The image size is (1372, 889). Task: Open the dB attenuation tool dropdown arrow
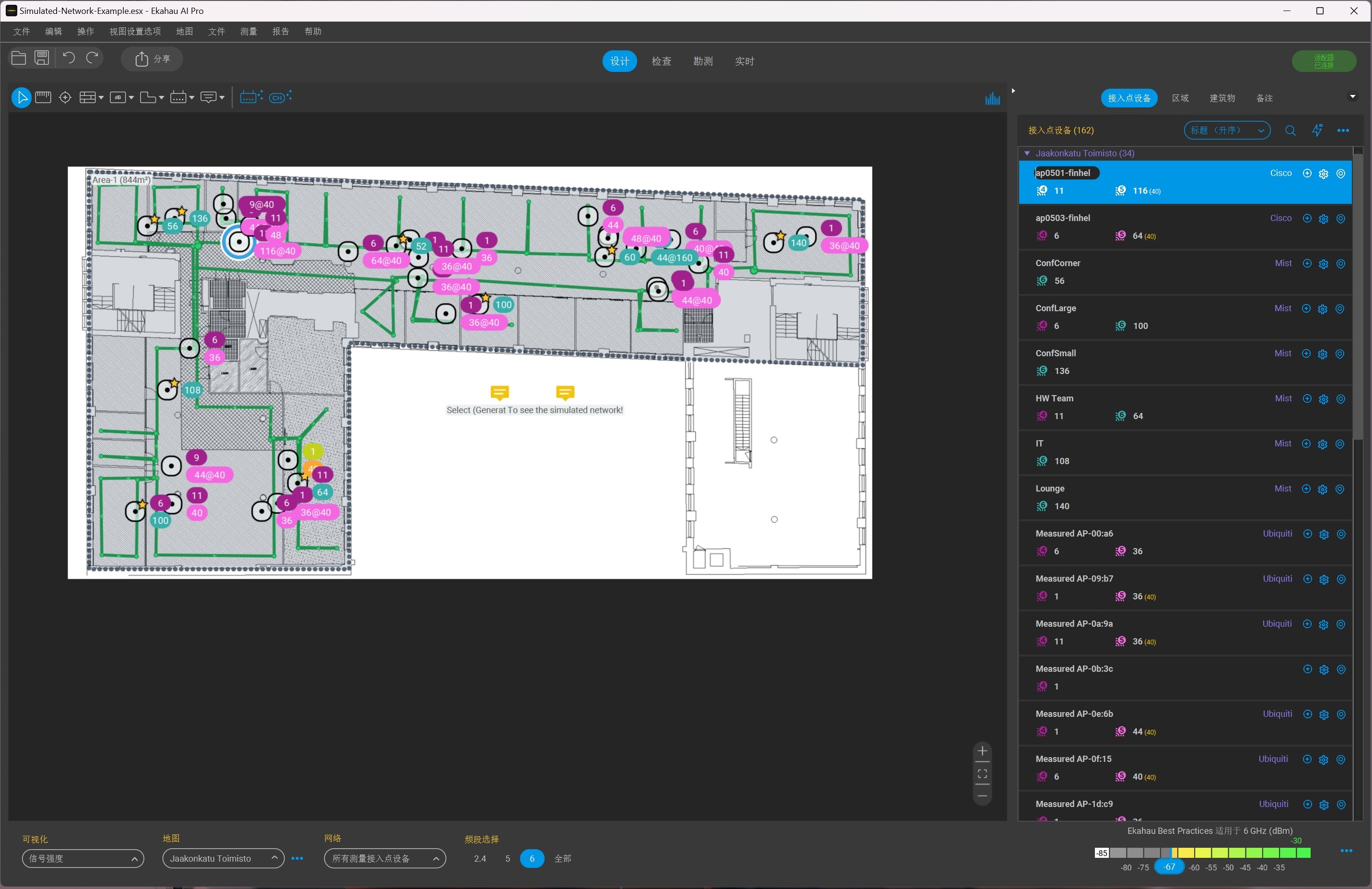(x=131, y=98)
